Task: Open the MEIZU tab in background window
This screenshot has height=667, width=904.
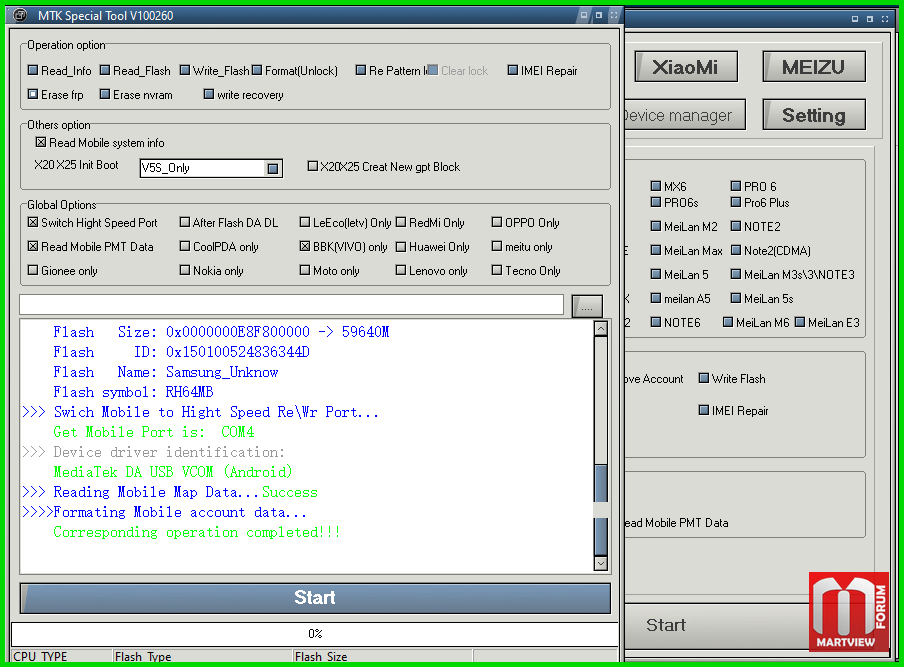Action: pos(813,67)
